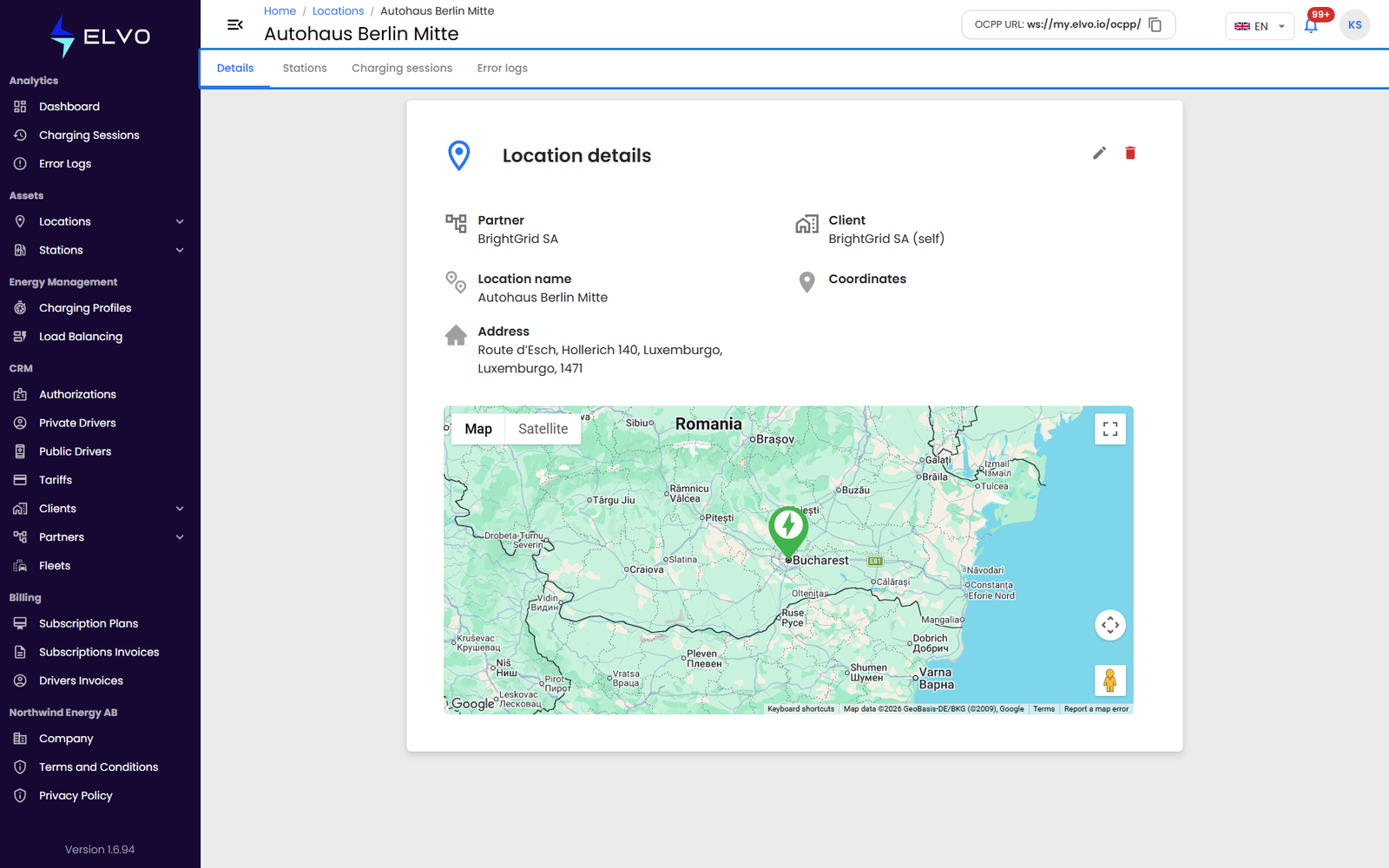Delete the location with the red trash icon
Viewport: 1389px width, 868px height.
[x=1130, y=153]
